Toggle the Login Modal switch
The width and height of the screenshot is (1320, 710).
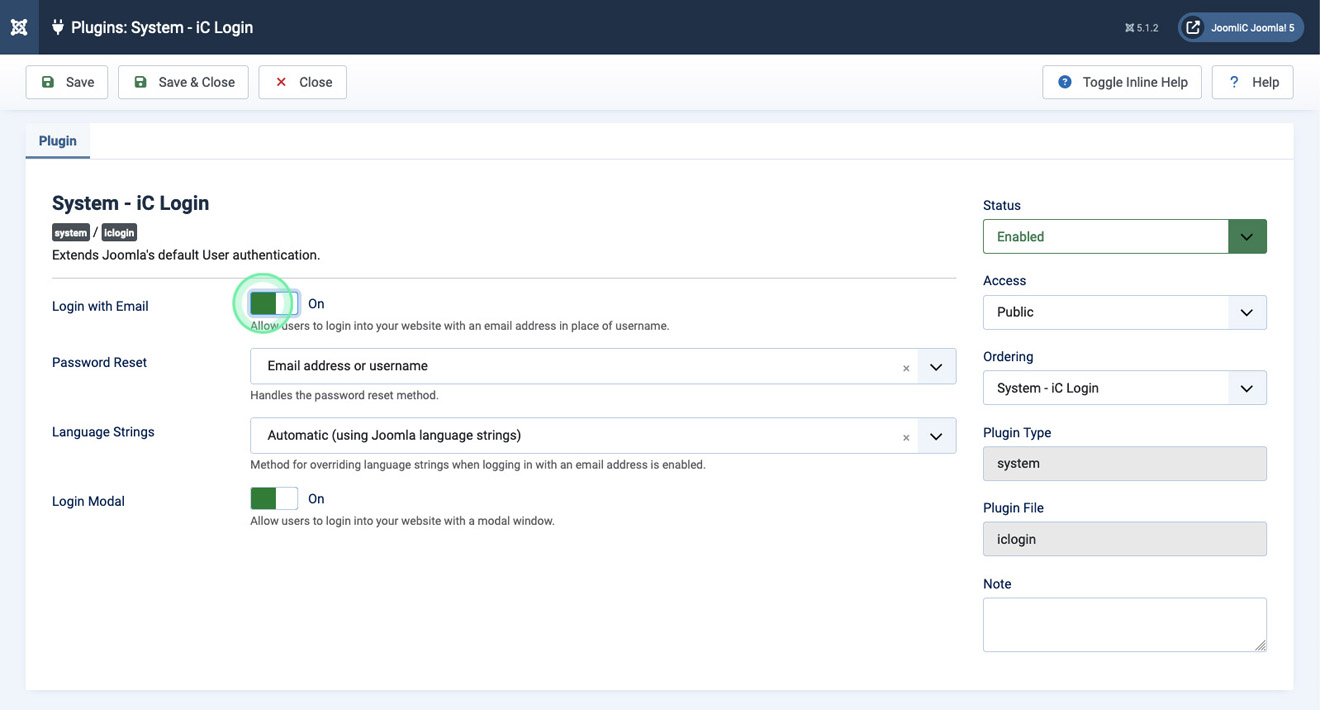(x=274, y=498)
